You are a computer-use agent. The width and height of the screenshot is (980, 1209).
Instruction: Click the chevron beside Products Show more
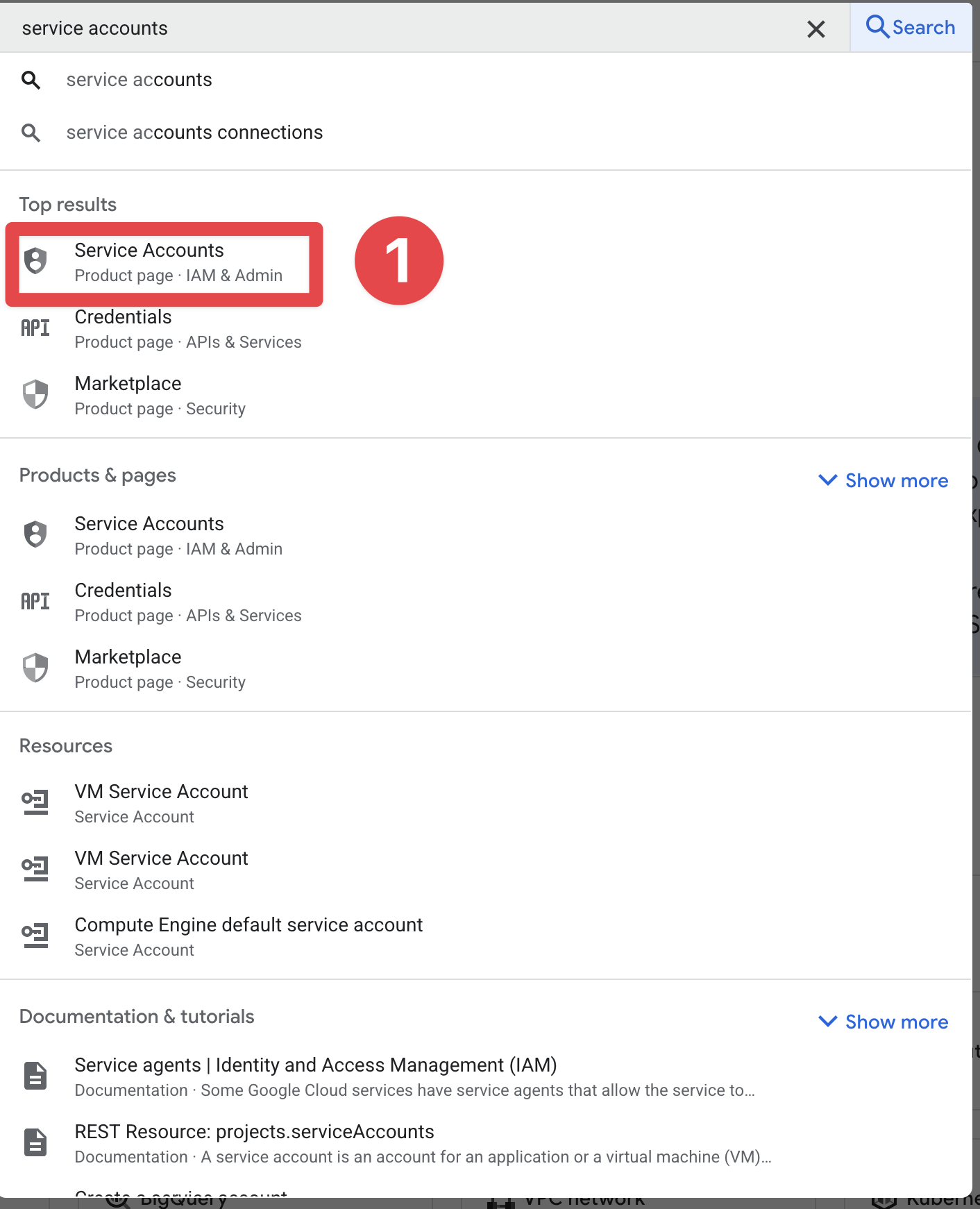pyautogui.click(x=828, y=480)
